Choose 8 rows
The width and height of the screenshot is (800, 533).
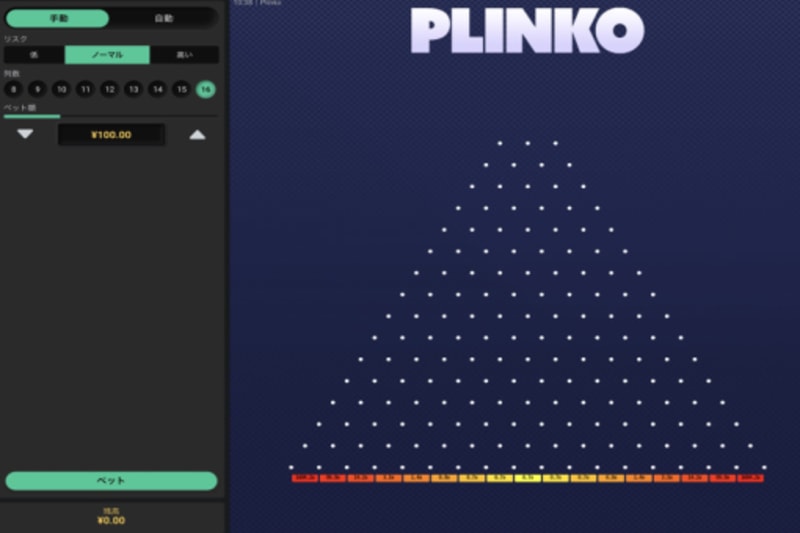pyautogui.click(x=13, y=89)
